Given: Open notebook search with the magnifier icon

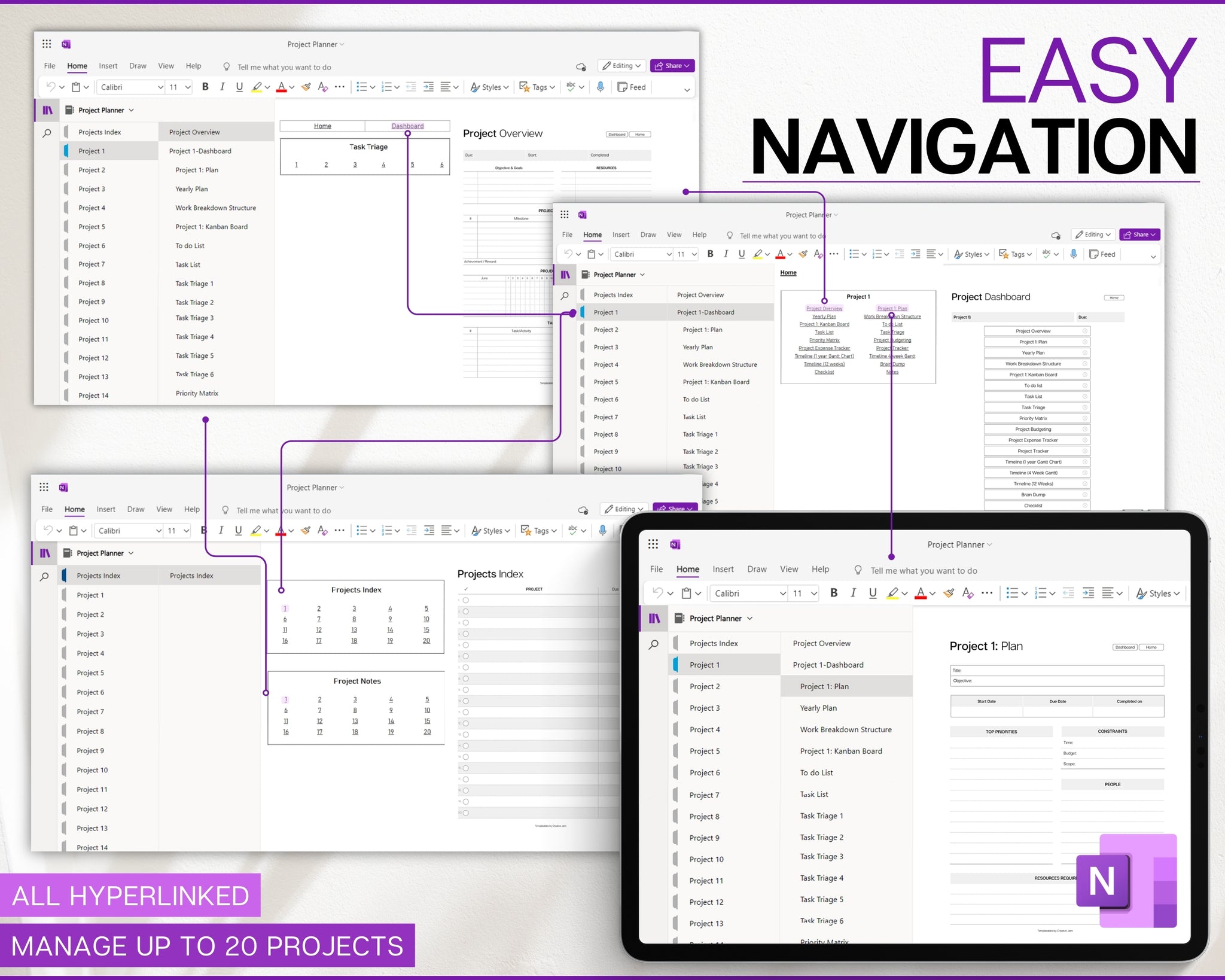Looking at the screenshot, I should coord(46,133).
